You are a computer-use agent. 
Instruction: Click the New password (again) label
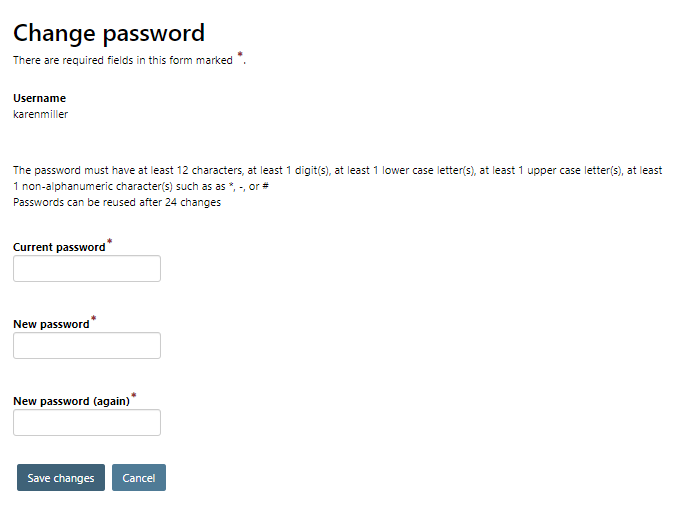click(71, 401)
